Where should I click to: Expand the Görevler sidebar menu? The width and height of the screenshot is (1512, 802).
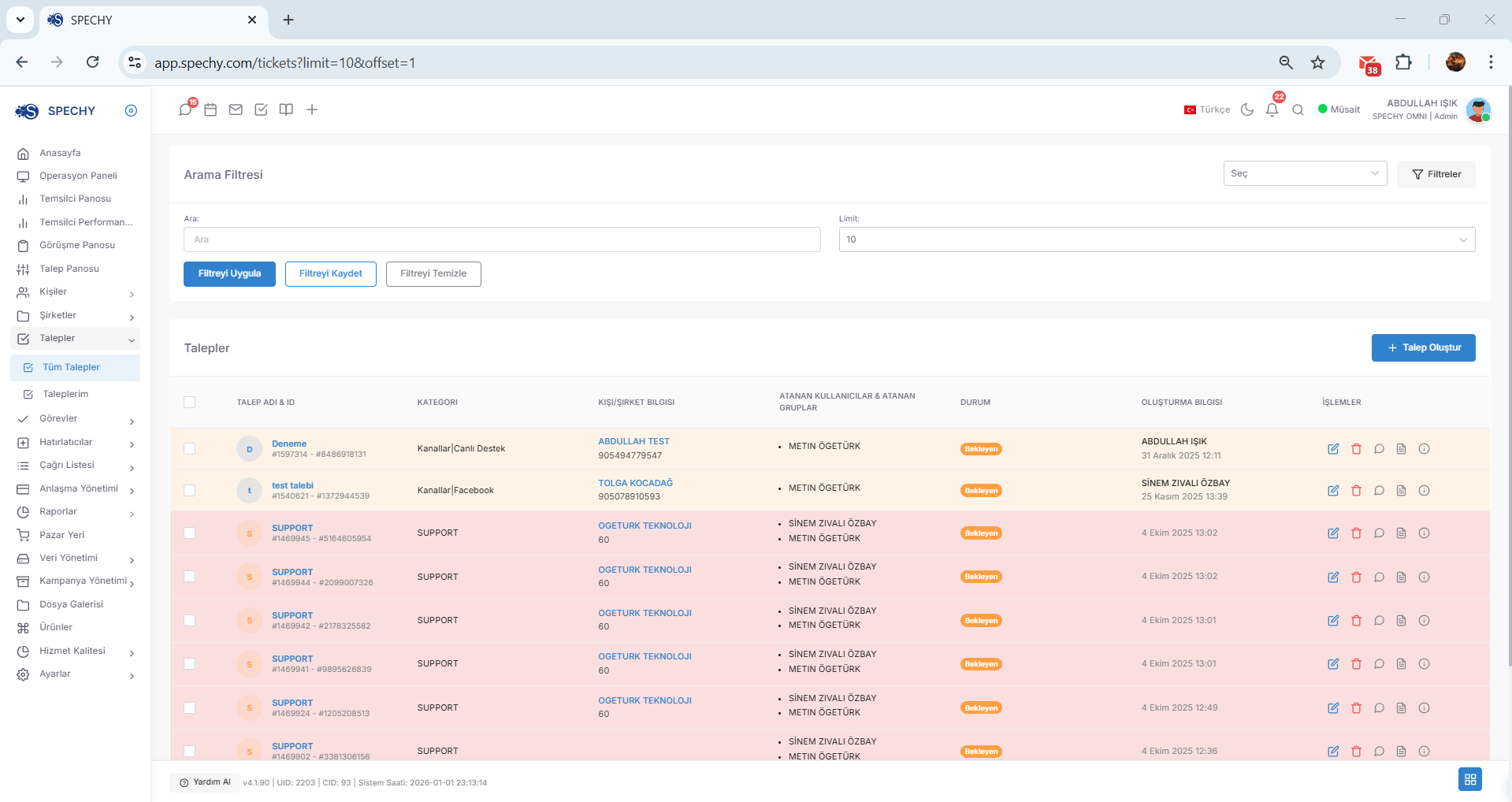(x=76, y=419)
